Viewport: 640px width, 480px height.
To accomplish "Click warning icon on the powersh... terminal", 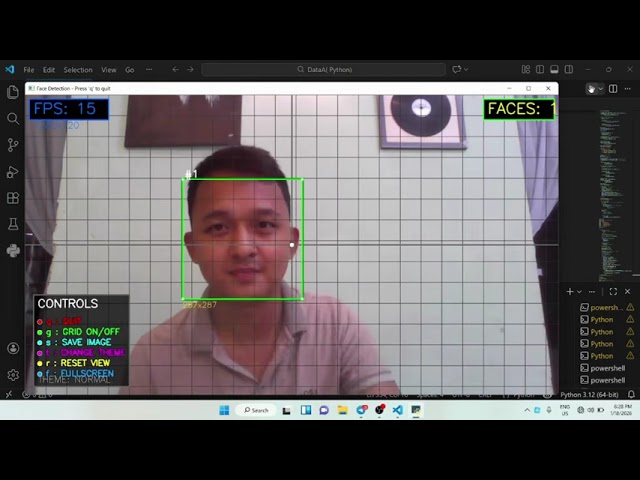I will pos(630,307).
